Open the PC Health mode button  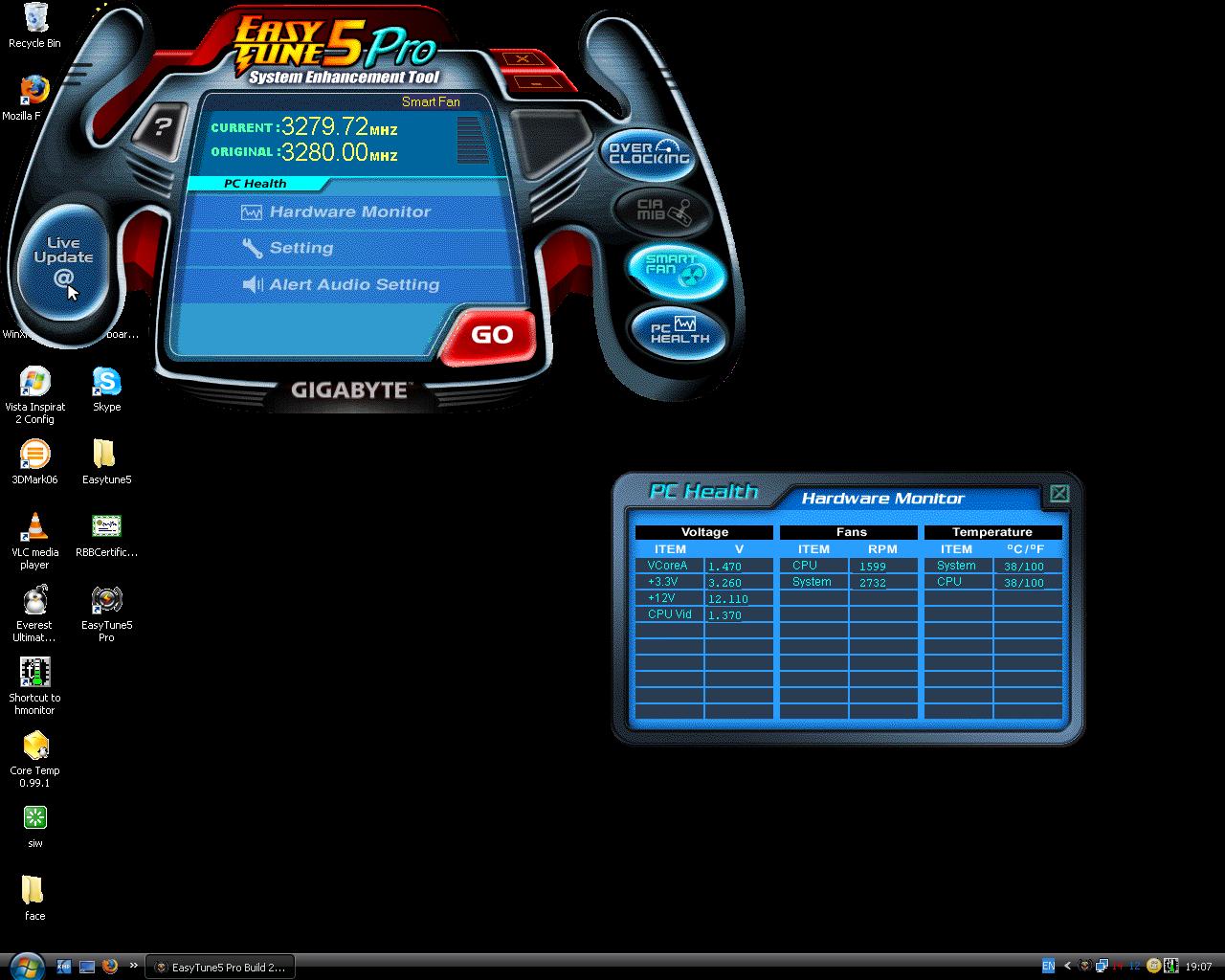679,332
